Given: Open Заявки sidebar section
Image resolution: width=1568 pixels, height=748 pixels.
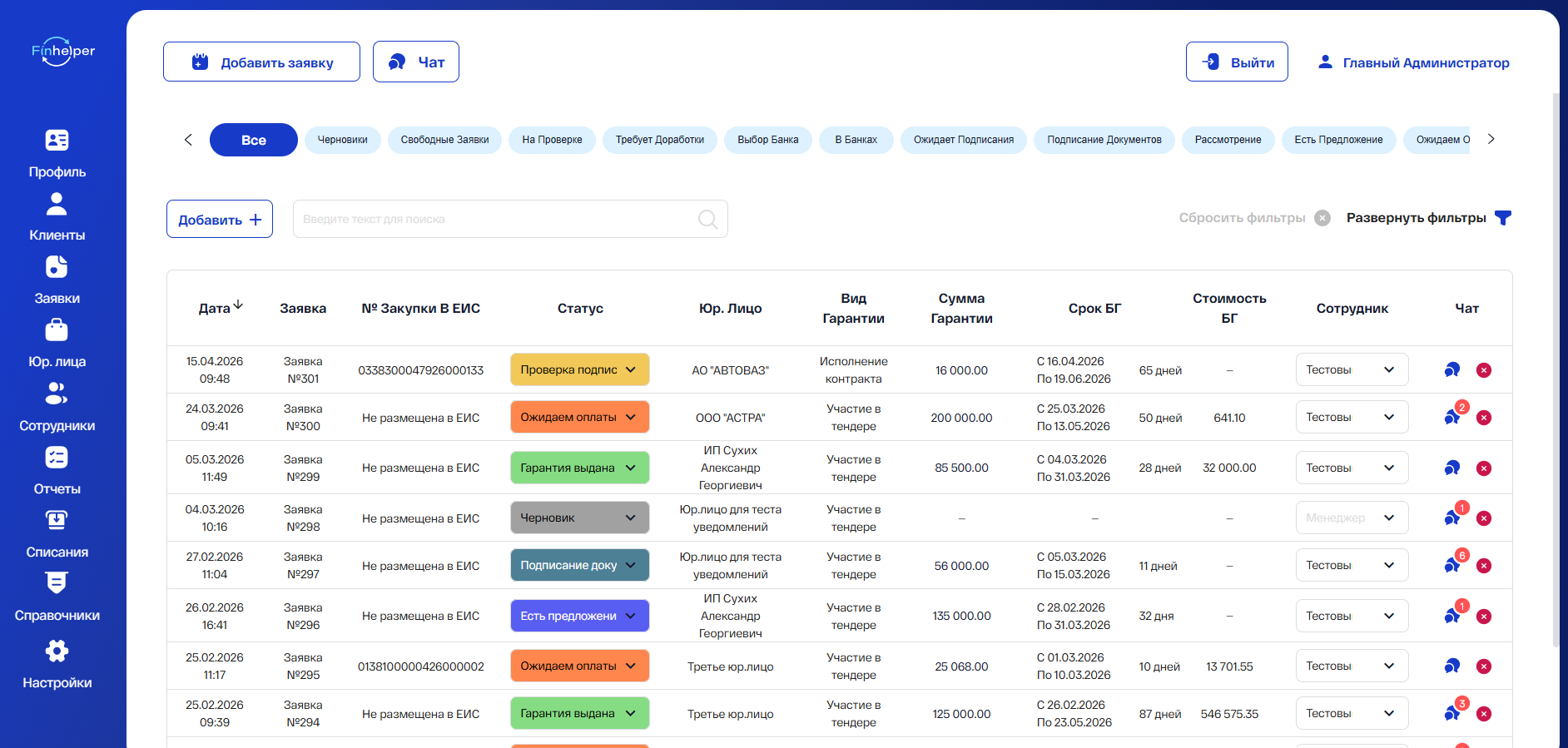Looking at the screenshot, I should 57,280.
